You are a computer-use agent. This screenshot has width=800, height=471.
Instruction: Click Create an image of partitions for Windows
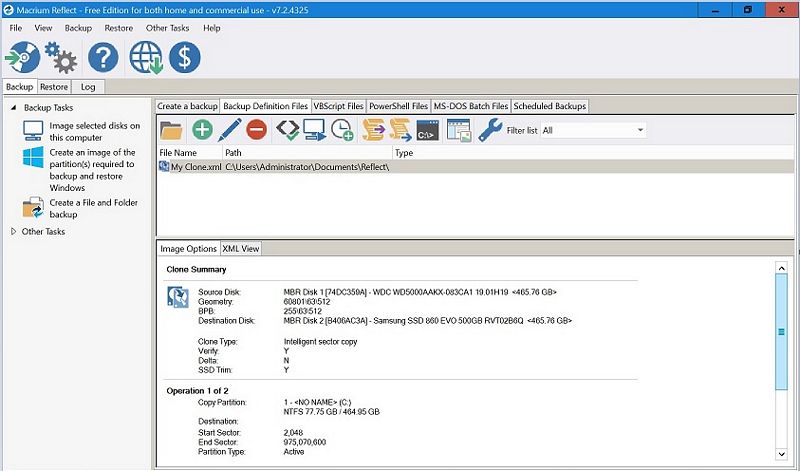(92, 170)
